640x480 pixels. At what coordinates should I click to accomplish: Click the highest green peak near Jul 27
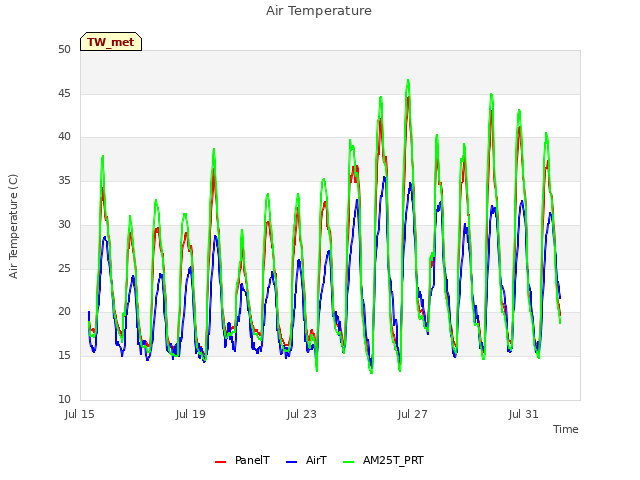tap(408, 81)
